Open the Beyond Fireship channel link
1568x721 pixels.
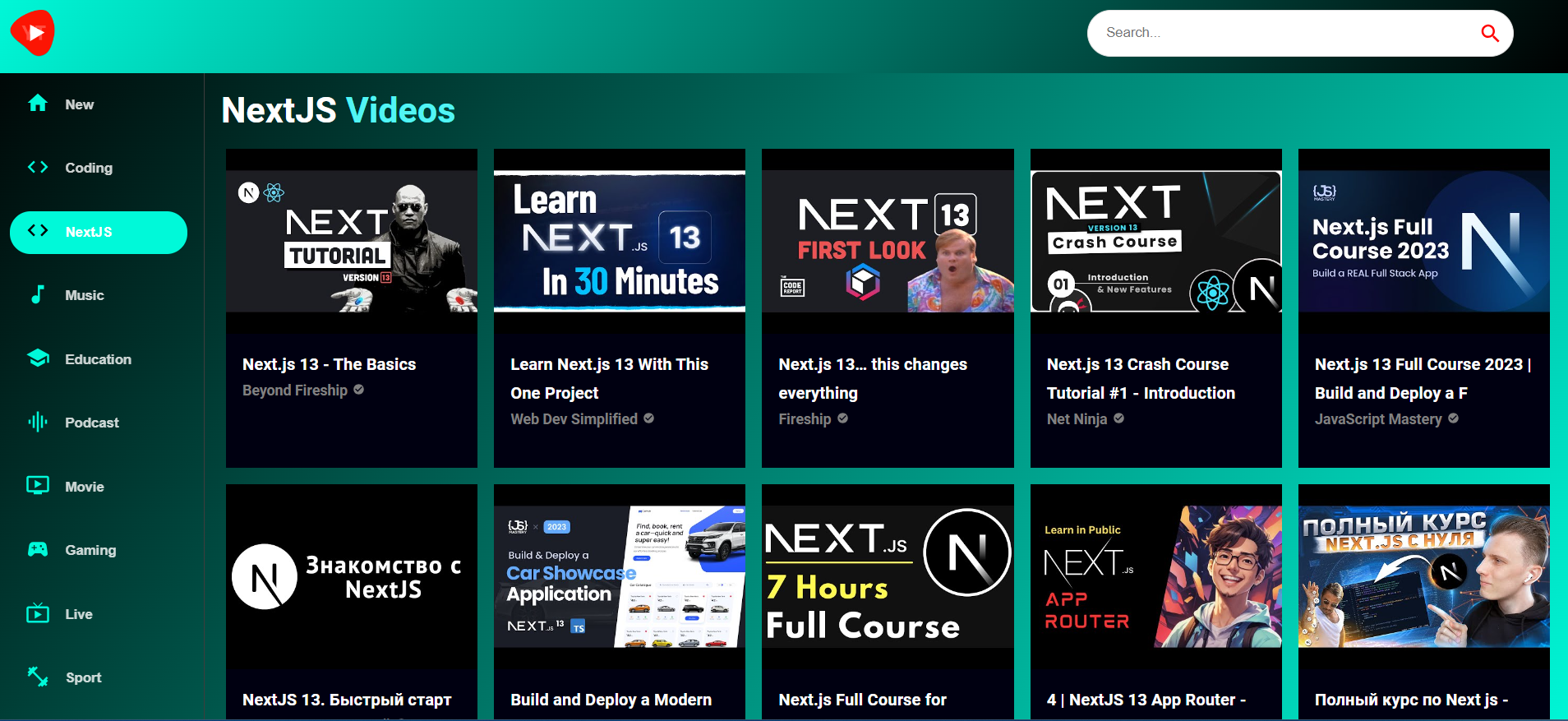click(295, 391)
